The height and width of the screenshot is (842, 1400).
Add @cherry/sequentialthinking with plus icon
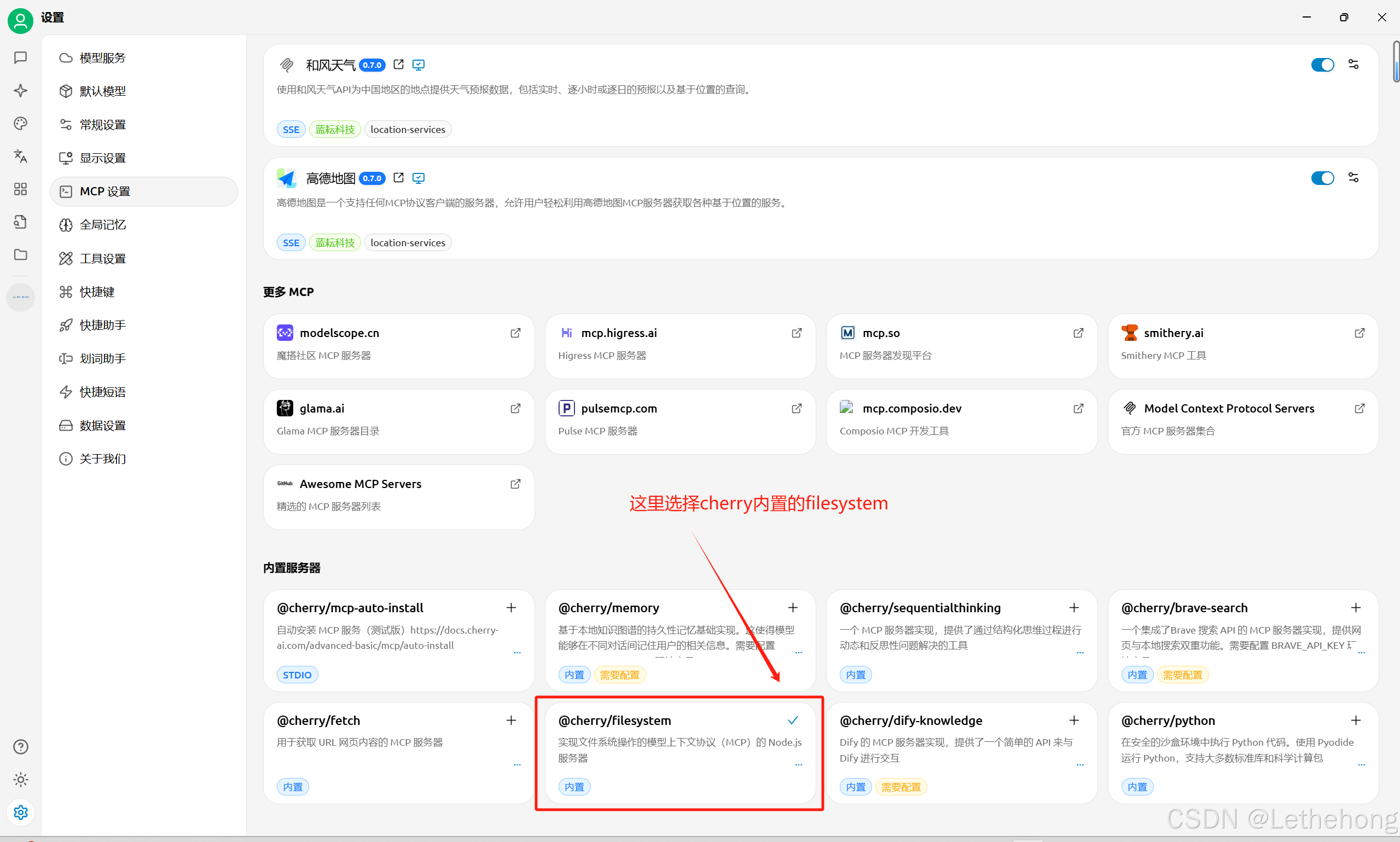(x=1074, y=607)
